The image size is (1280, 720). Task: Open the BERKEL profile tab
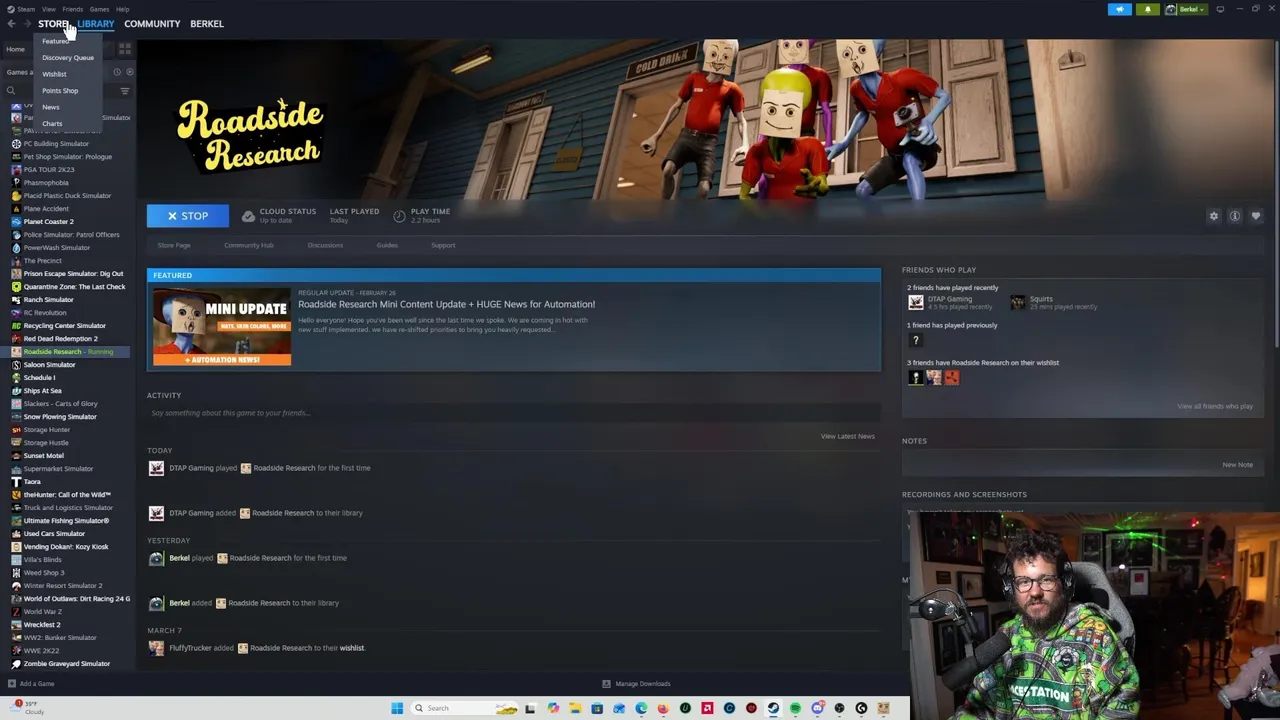[x=207, y=24]
